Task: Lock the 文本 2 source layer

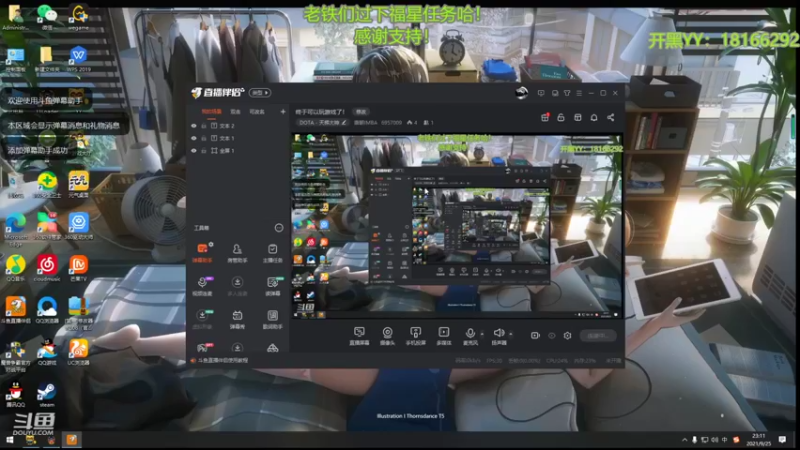Action: (x=204, y=126)
